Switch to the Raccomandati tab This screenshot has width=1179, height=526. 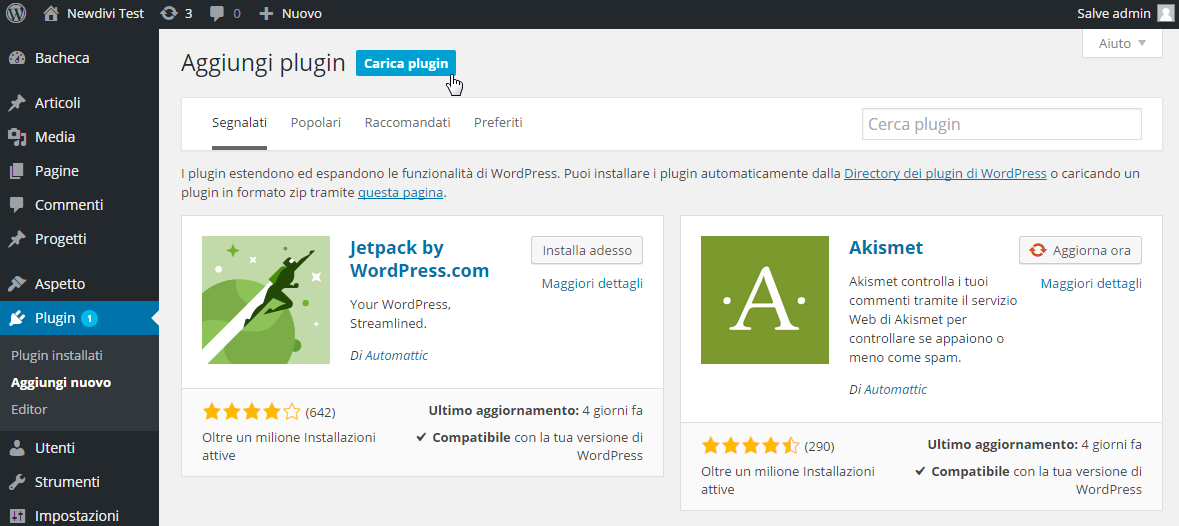pos(407,123)
